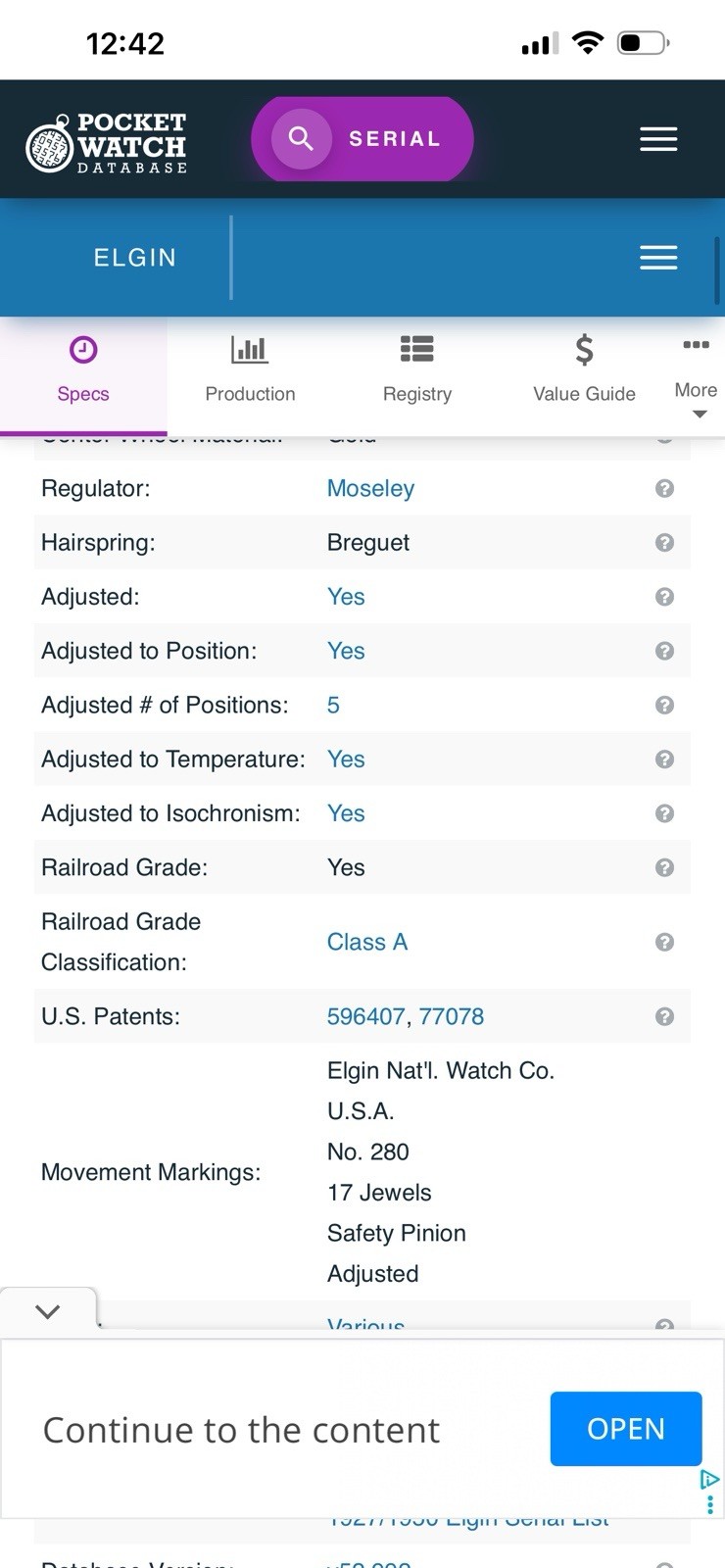
Task: Click the help icon beside Hairspring
Action: [x=664, y=542]
